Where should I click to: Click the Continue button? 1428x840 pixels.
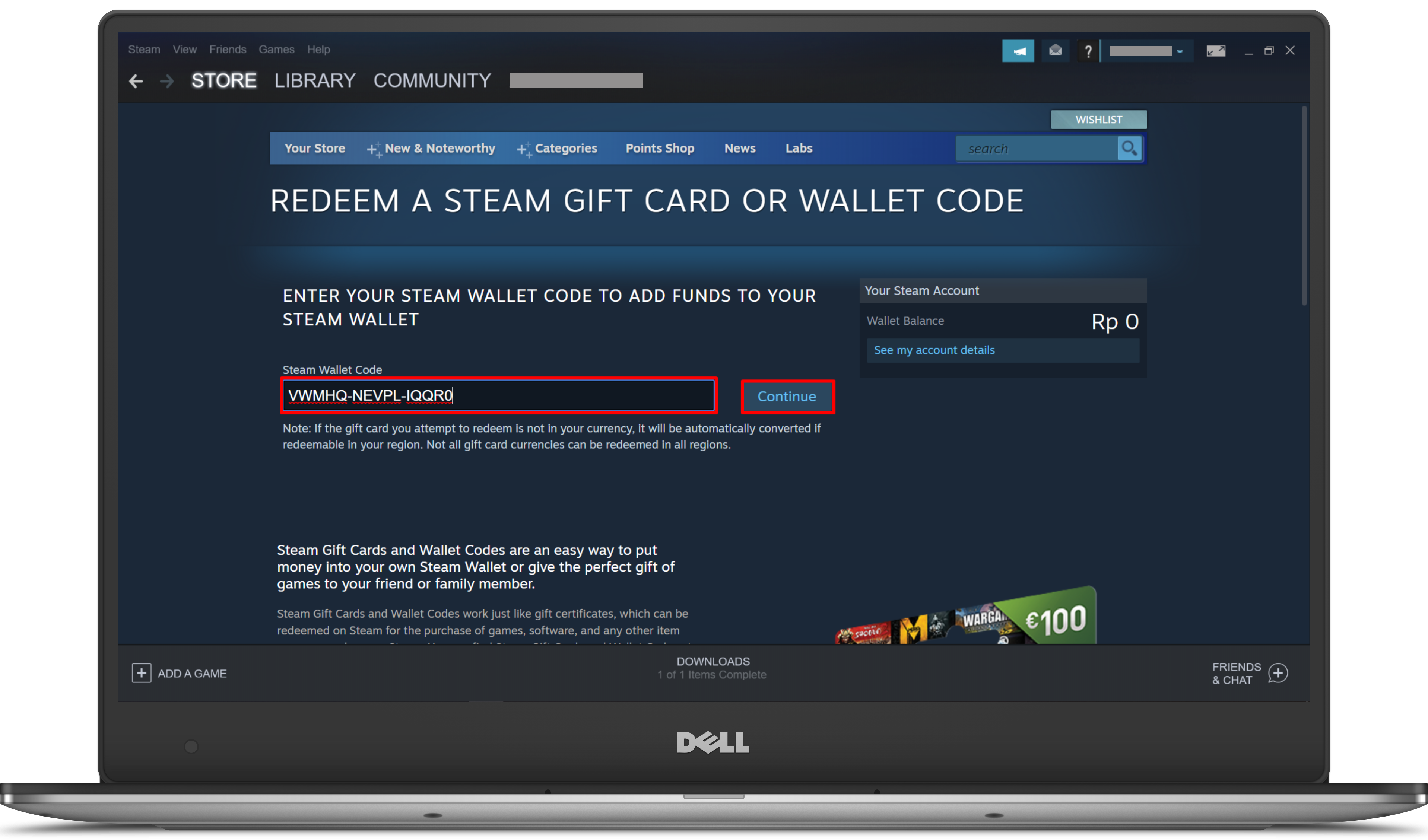click(x=787, y=396)
